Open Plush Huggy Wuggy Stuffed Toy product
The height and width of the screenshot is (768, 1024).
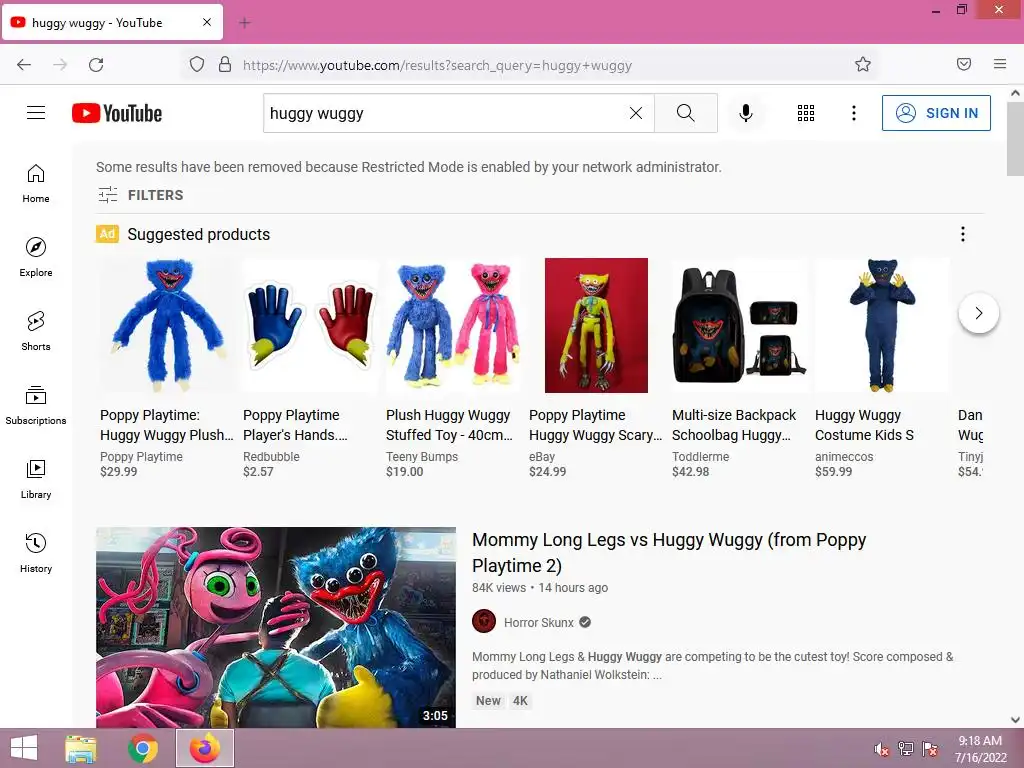coord(449,425)
